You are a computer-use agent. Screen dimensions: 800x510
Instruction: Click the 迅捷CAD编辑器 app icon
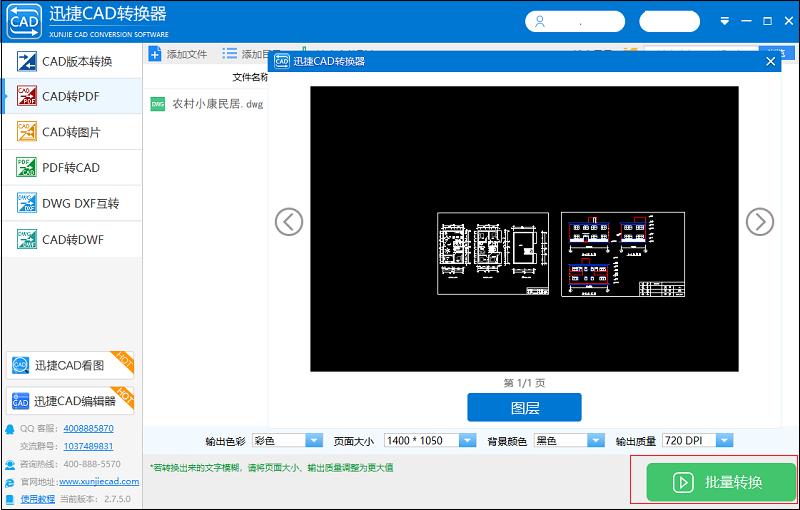[20, 401]
